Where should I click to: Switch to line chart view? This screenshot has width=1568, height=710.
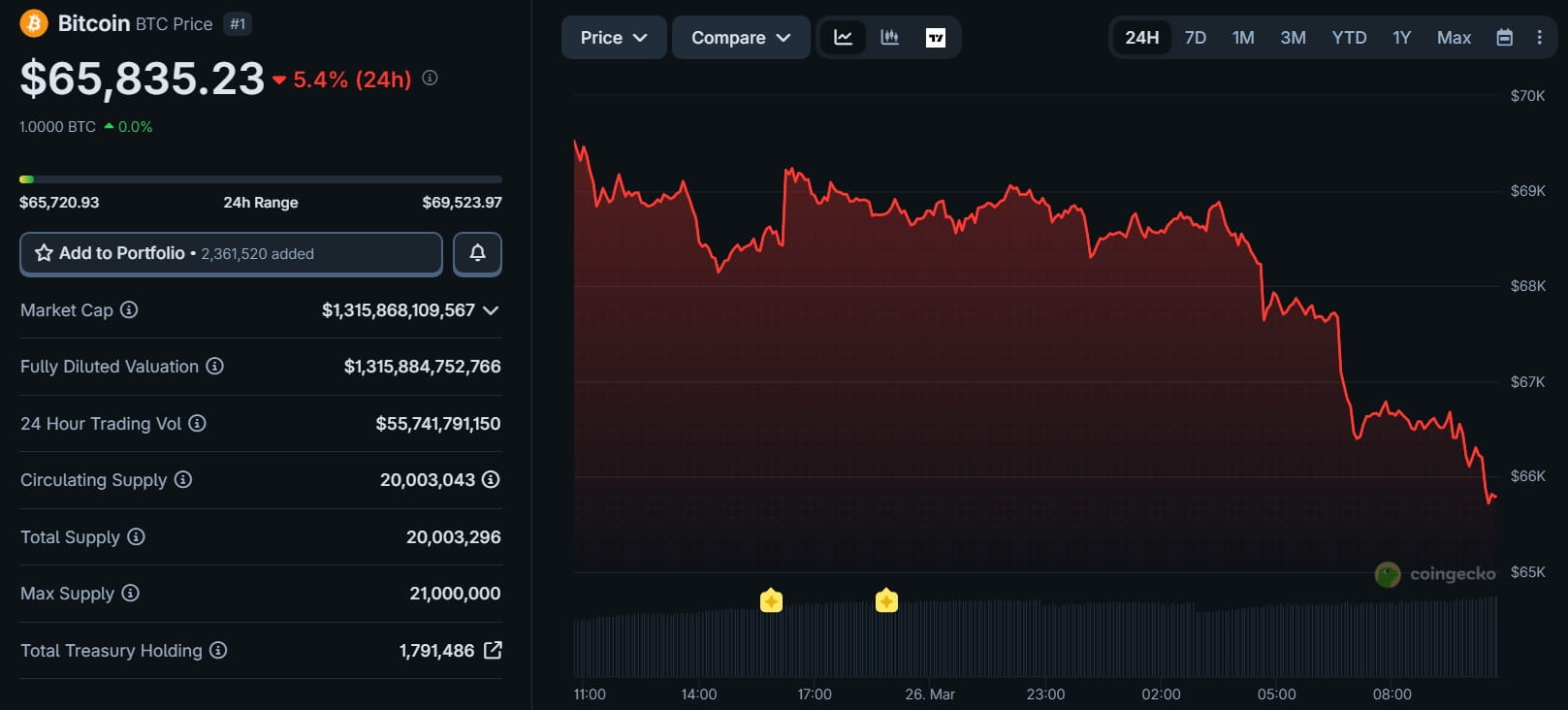click(843, 38)
